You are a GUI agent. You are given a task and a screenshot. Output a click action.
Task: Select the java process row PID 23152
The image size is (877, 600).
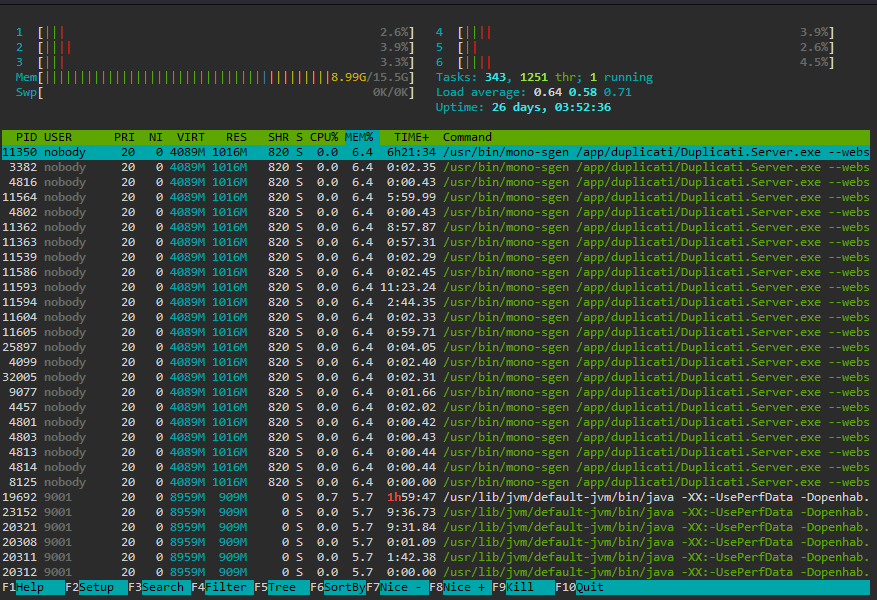pos(436,512)
